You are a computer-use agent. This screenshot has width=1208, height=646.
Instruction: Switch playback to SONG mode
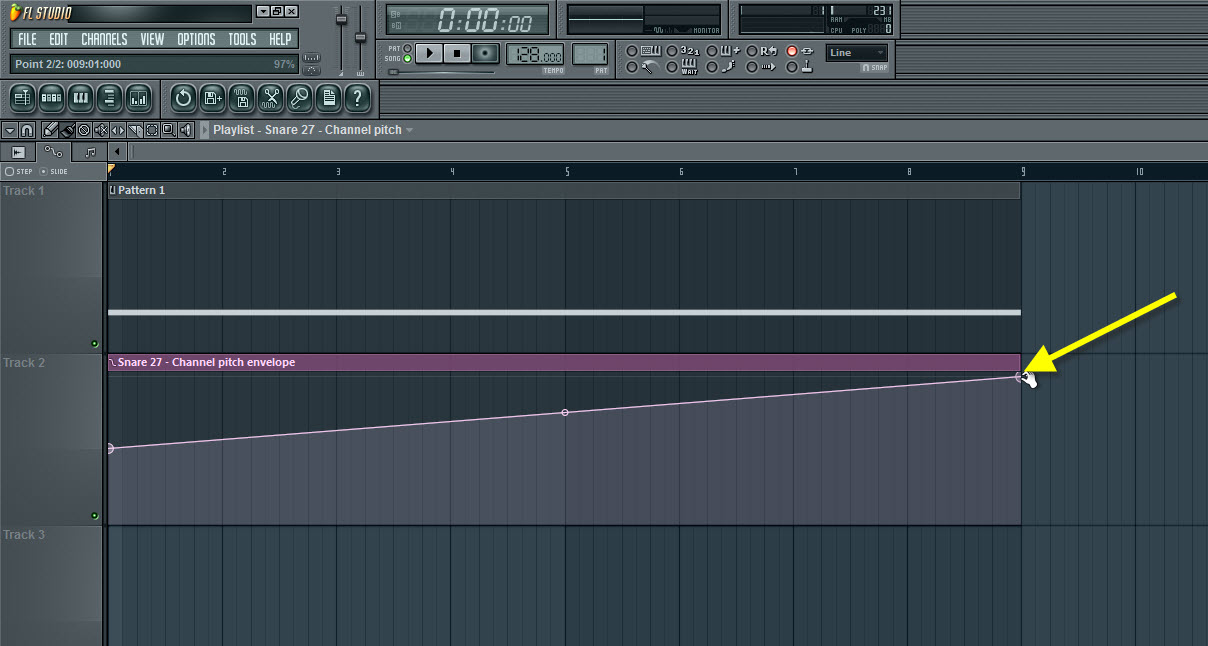click(x=407, y=58)
